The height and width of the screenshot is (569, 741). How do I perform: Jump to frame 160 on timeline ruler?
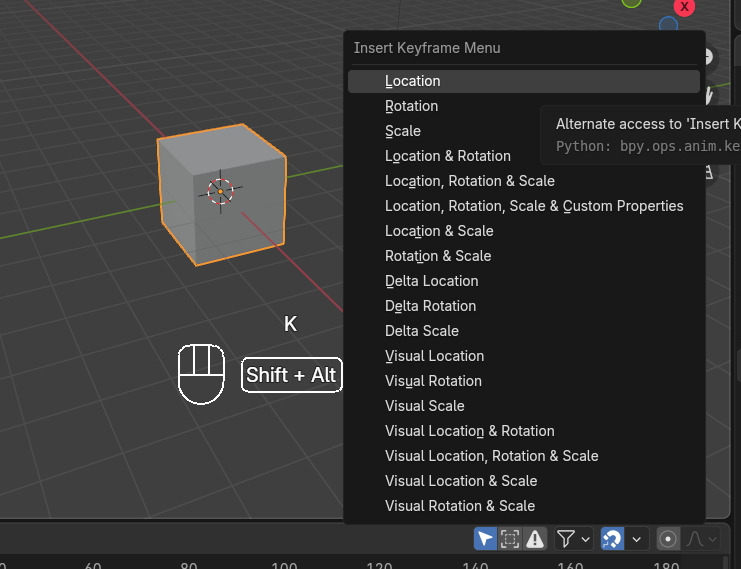point(570,565)
